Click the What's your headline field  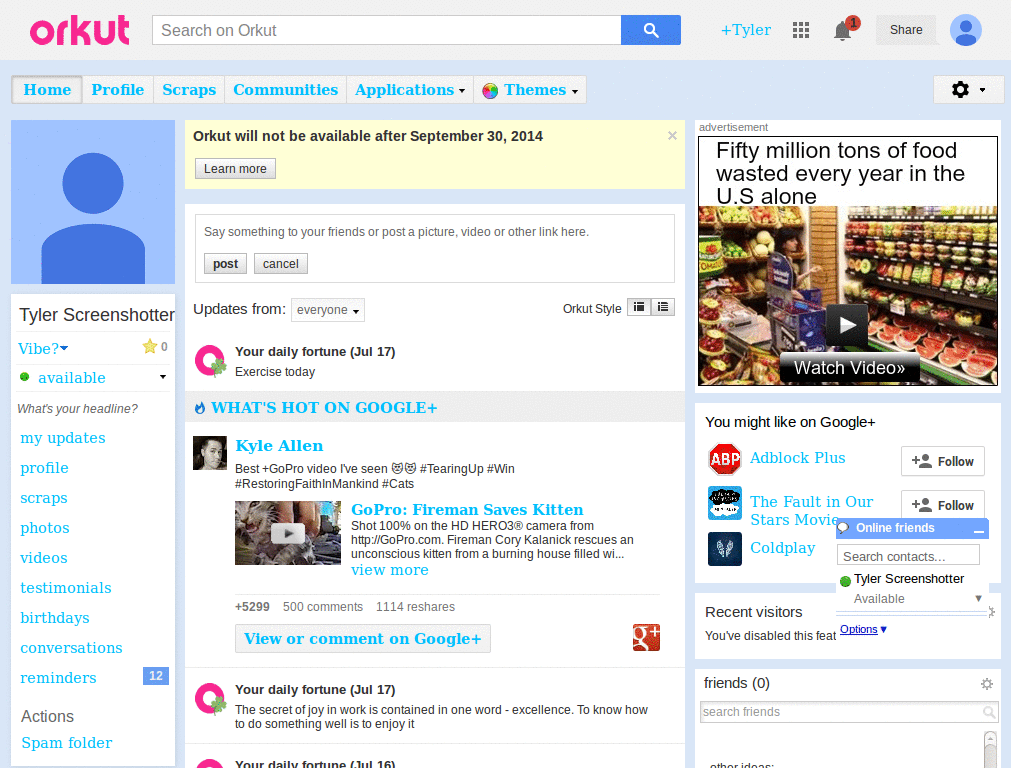click(78, 409)
